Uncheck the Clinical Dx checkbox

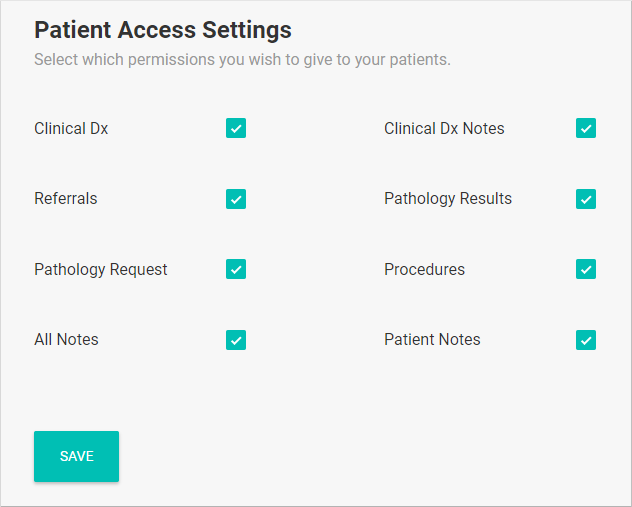pos(236,128)
